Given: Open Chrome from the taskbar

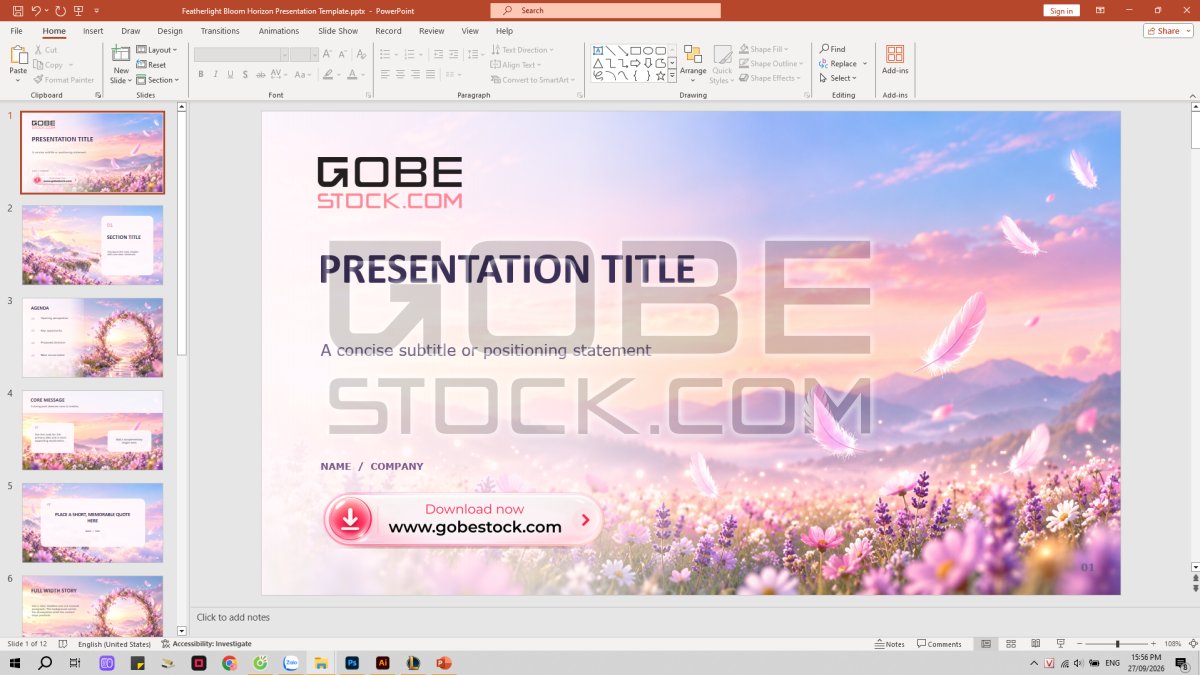Looking at the screenshot, I should (x=229, y=663).
